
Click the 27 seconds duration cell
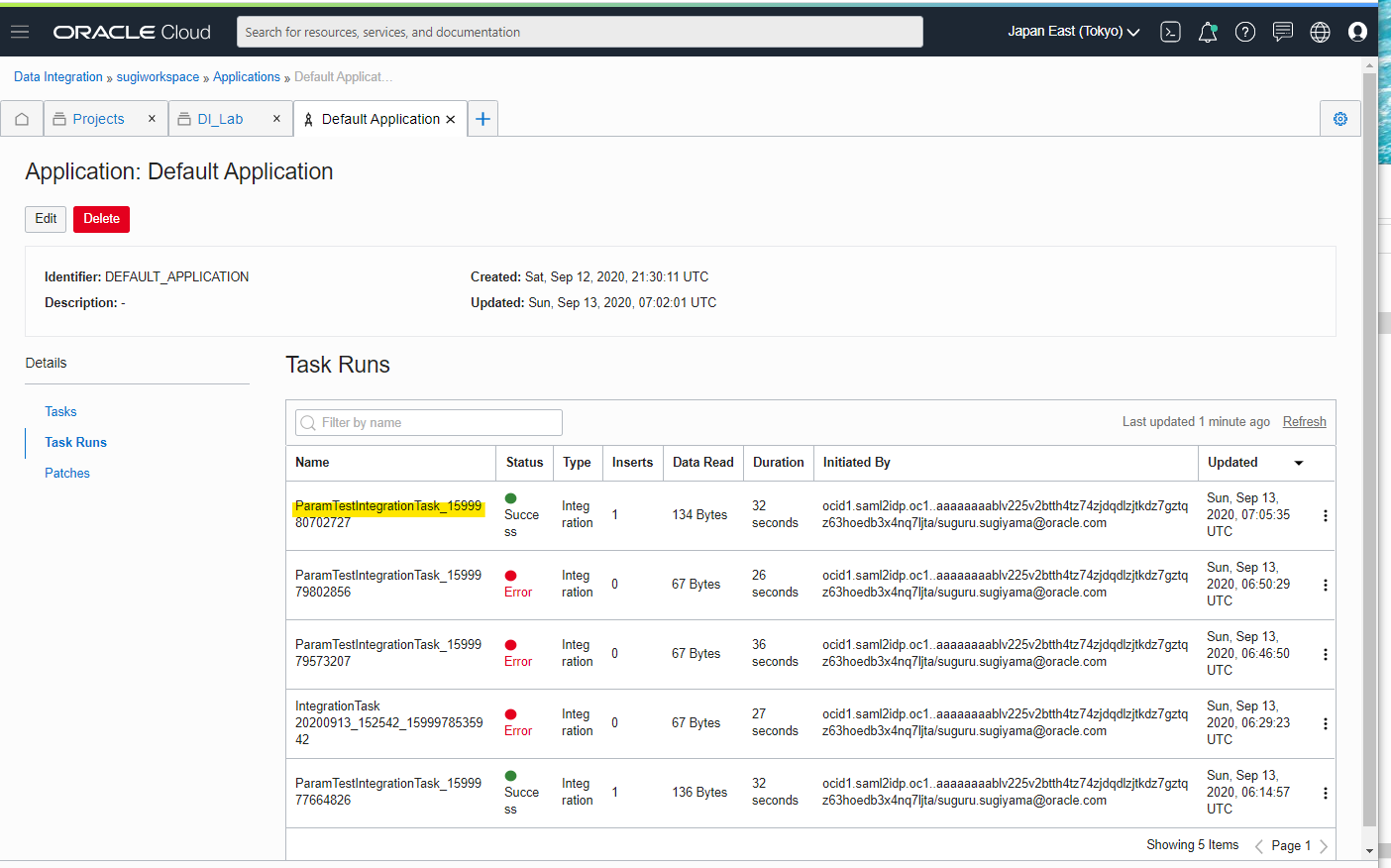click(x=775, y=722)
